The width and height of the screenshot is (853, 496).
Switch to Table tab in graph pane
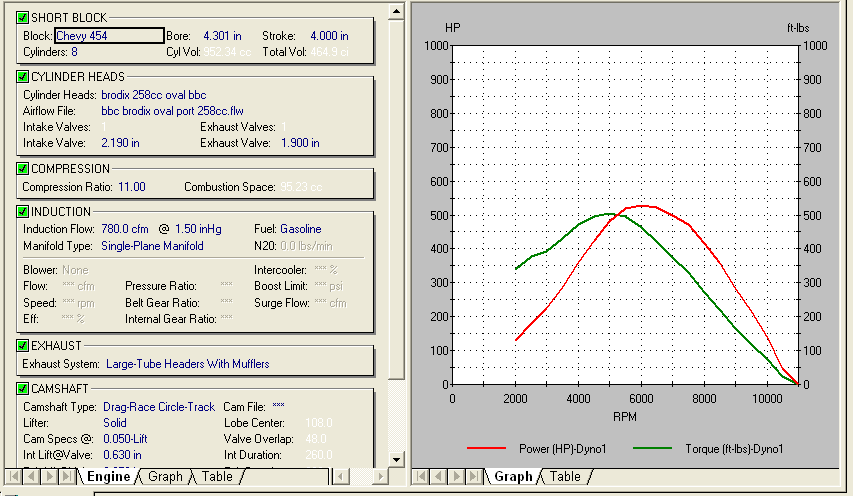(565, 477)
